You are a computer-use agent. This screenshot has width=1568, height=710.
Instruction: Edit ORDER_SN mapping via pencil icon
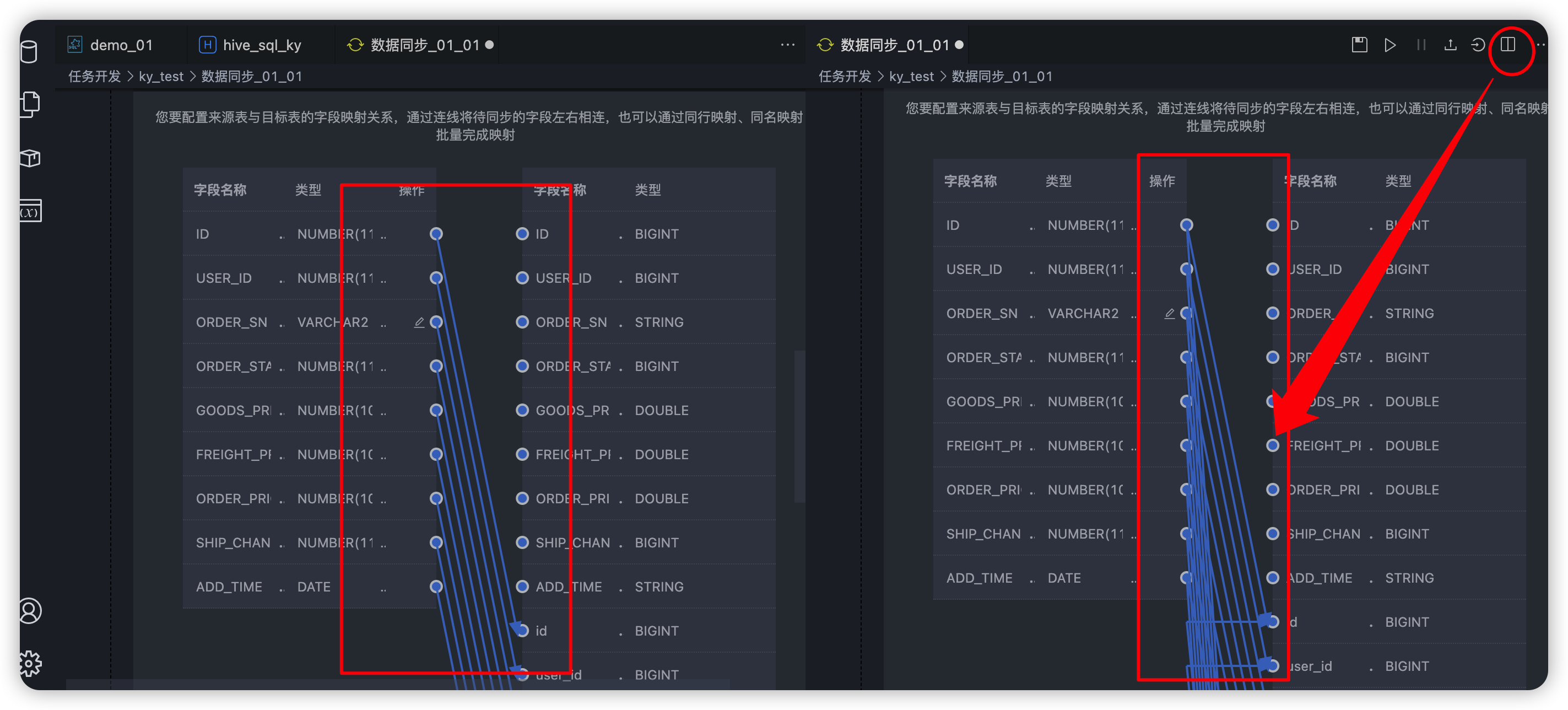[x=420, y=321]
